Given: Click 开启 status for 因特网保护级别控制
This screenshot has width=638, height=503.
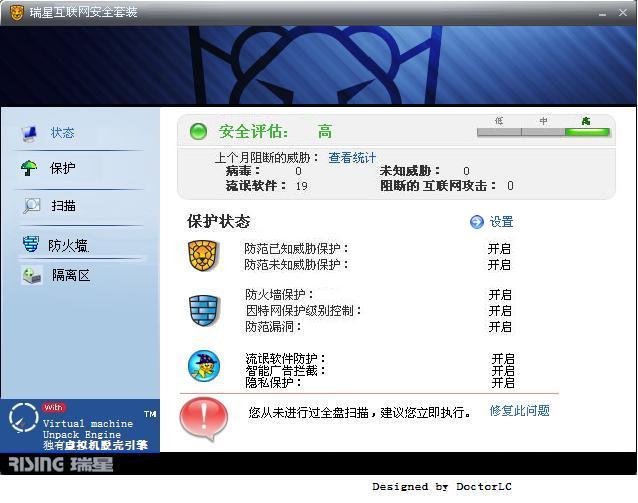Looking at the screenshot, I should pyautogui.click(x=500, y=311).
